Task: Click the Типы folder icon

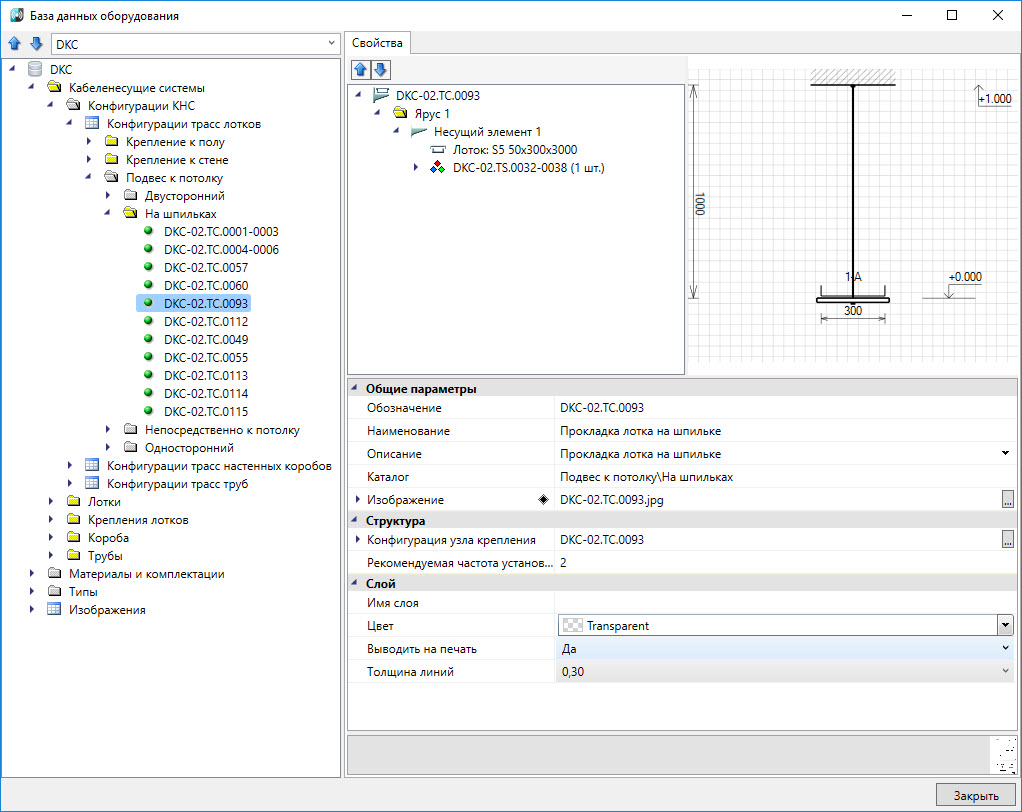Action: (54, 591)
